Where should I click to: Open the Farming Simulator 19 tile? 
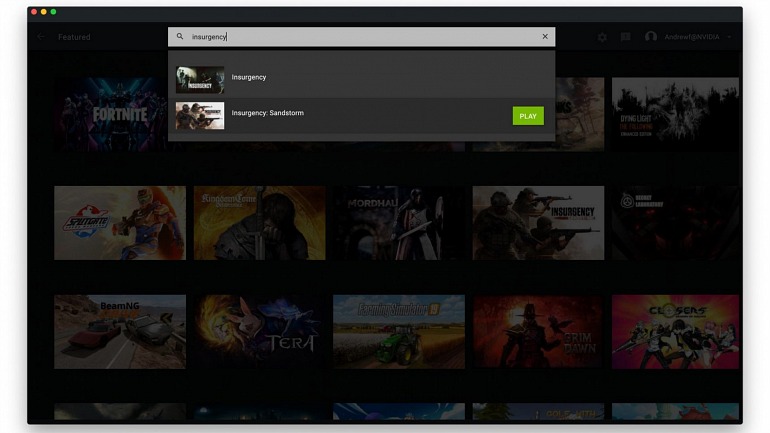[x=399, y=332]
